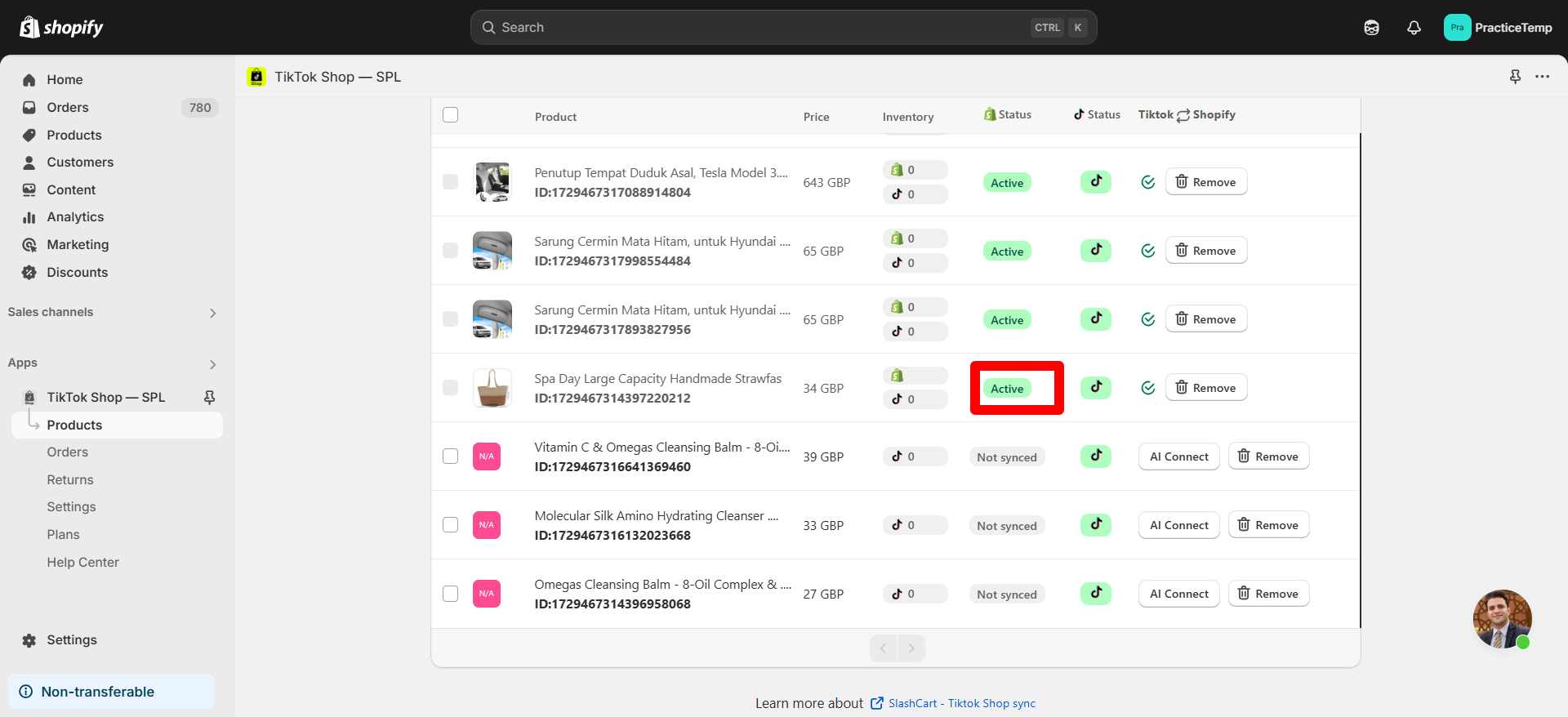Open Orders in main sidebar navigation
Screen dimensions: 1568x717
click(68, 107)
